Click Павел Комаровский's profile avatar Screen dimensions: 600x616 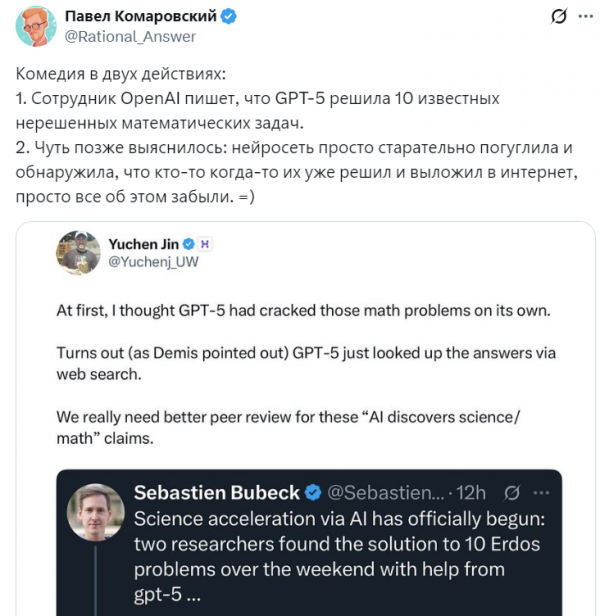tap(35, 26)
